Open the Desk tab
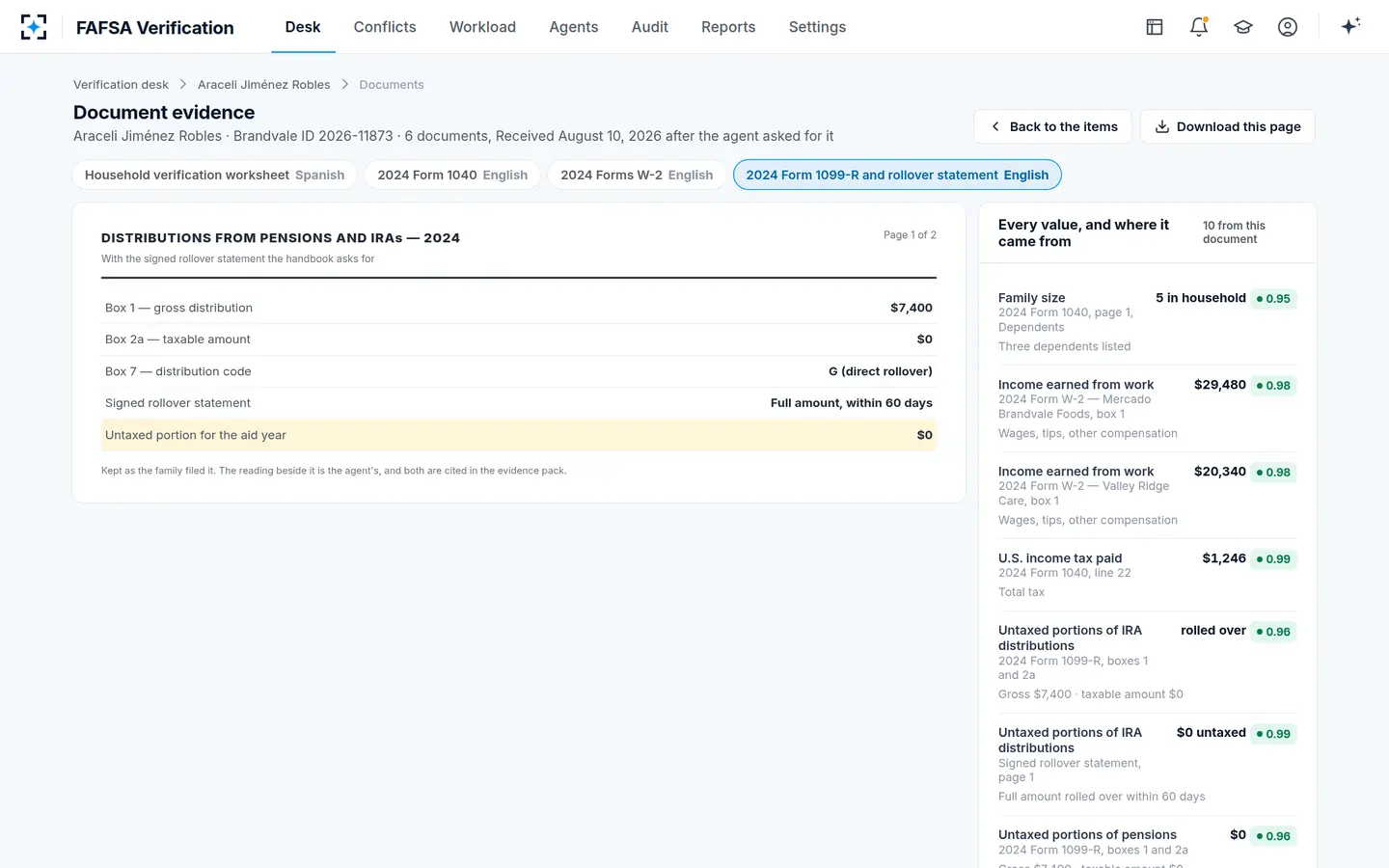This screenshot has width=1389, height=868. tap(303, 27)
